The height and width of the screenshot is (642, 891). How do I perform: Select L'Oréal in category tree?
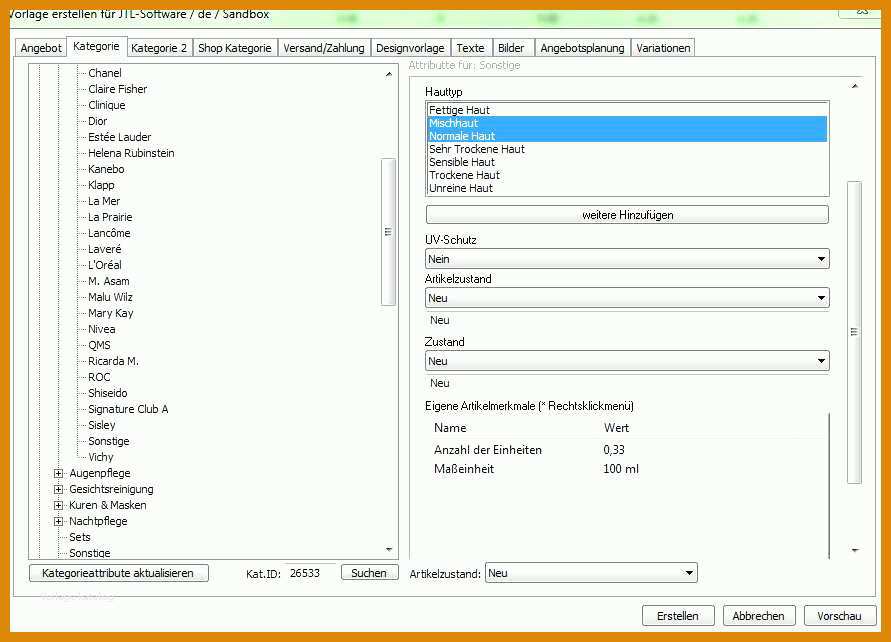105,265
